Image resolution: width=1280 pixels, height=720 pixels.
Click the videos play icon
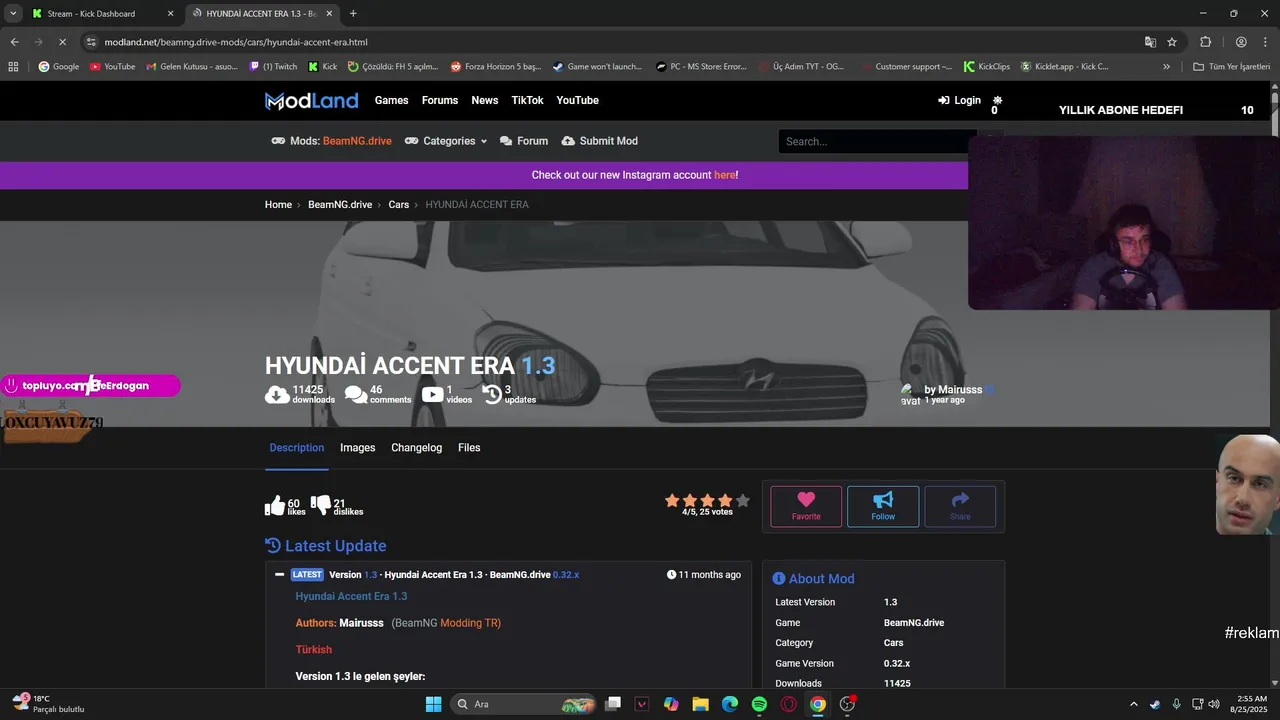click(432, 394)
